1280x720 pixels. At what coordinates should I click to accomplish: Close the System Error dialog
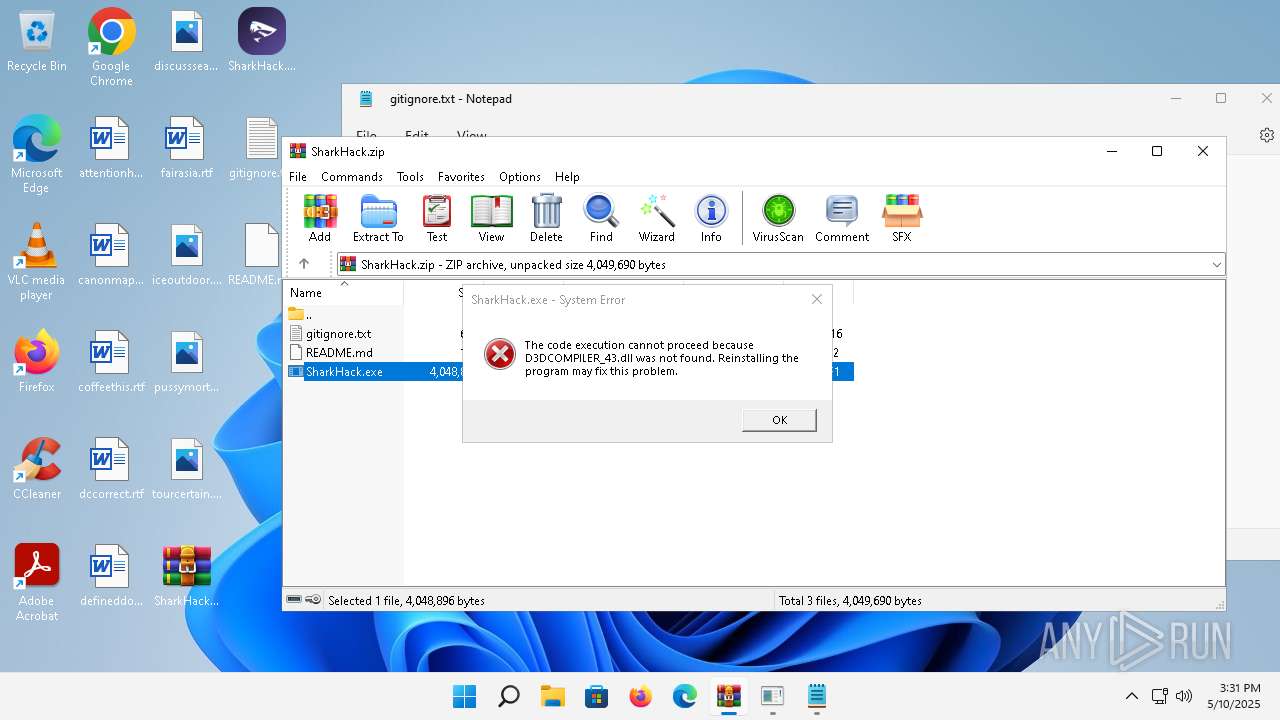click(x=817, y=299)
